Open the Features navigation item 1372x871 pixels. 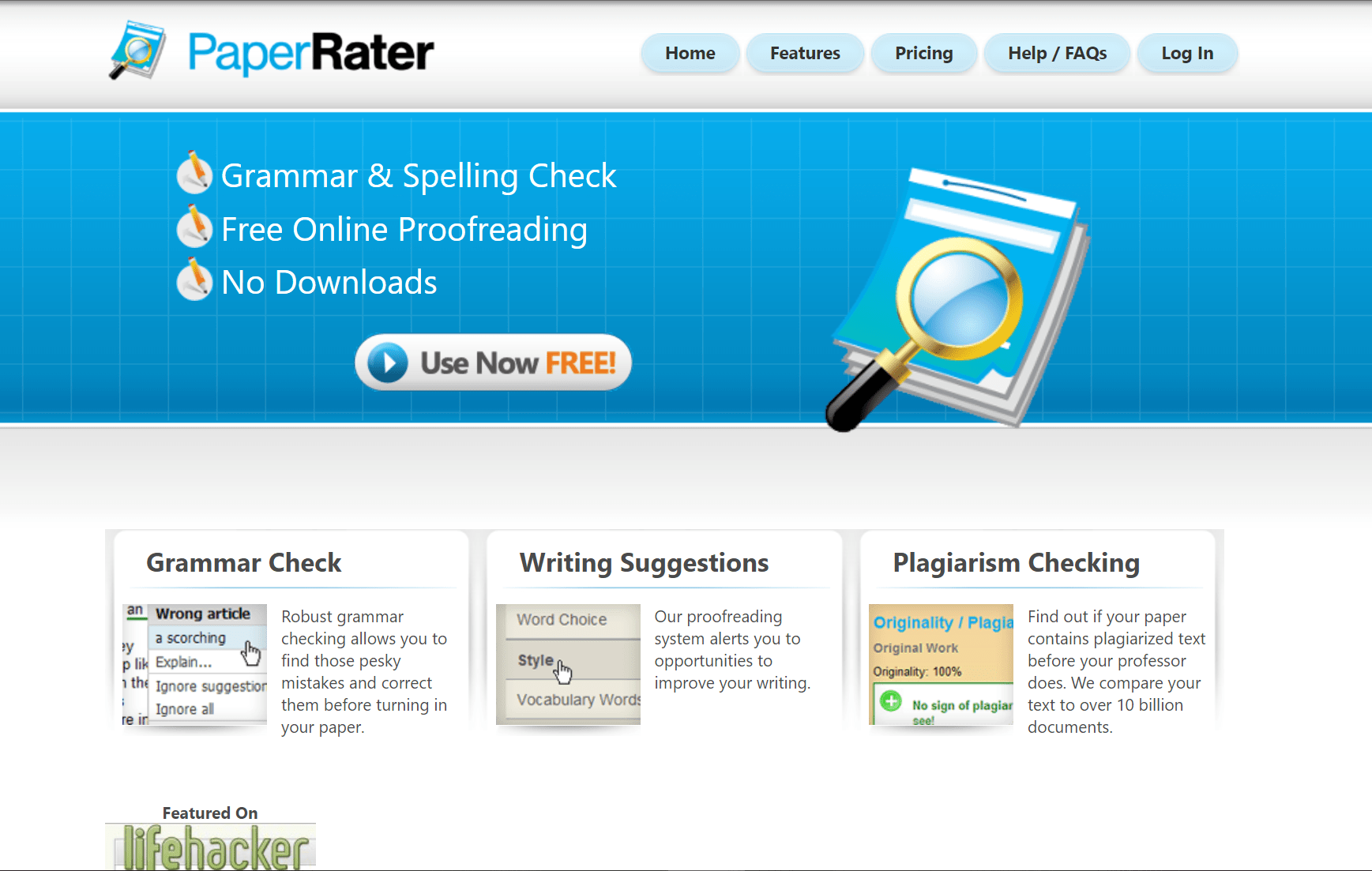pyautogui.click(x=805, y=53)
